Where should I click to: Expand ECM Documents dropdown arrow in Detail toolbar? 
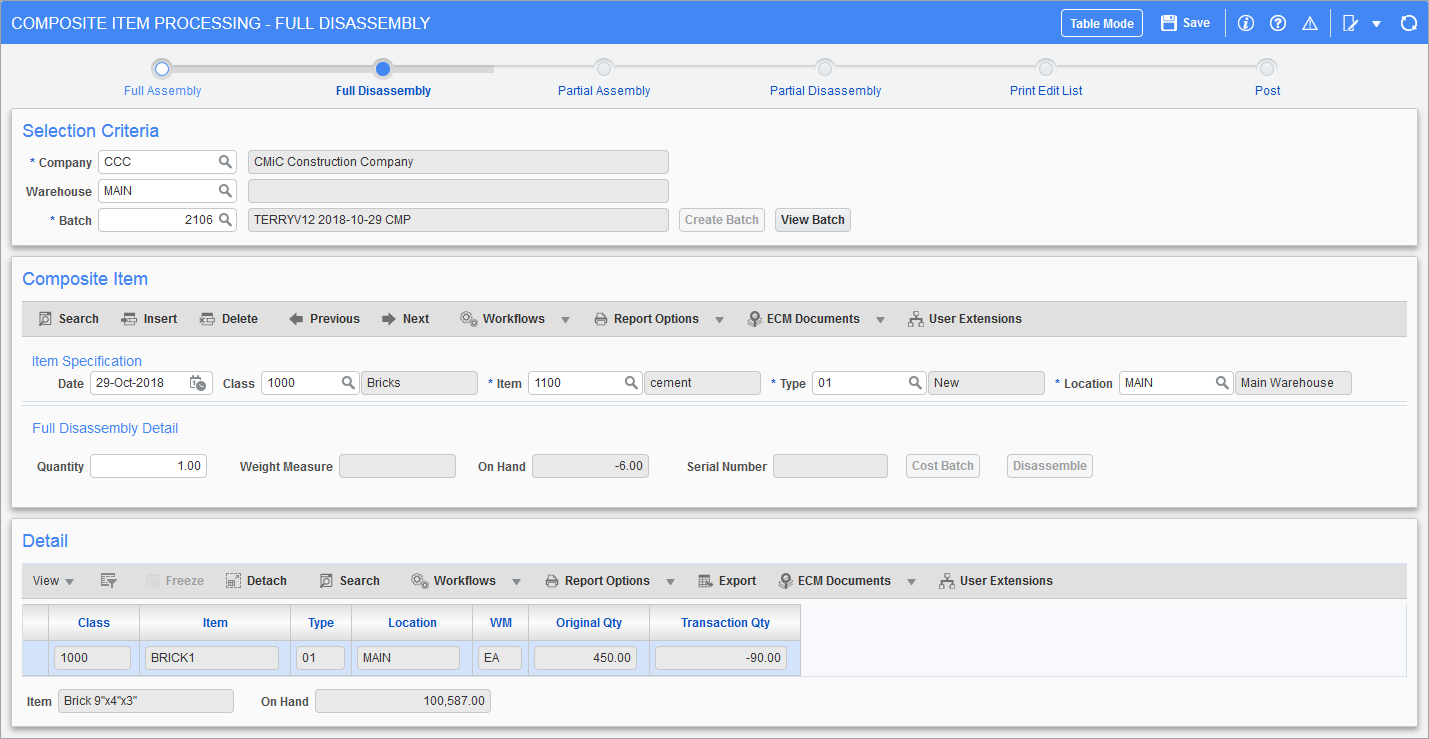tap(911, 582)
